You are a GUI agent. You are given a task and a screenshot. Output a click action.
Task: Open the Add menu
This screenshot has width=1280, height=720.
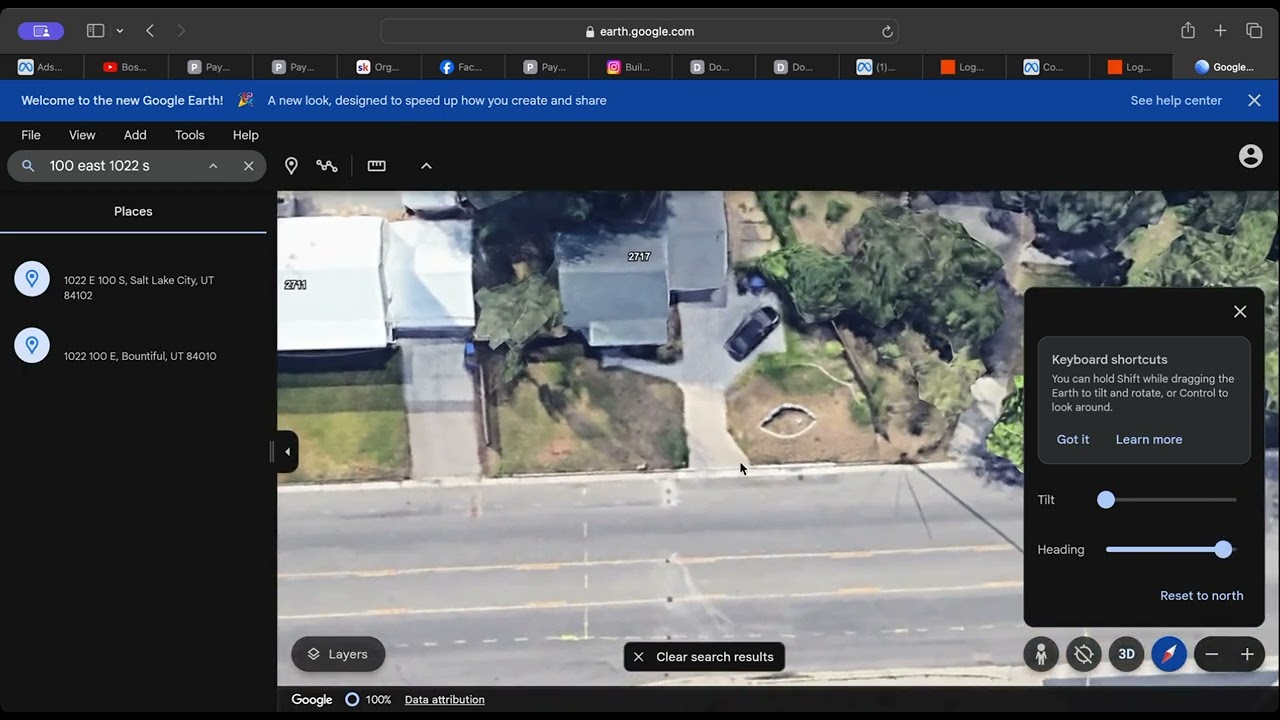[x=135, y=135]
